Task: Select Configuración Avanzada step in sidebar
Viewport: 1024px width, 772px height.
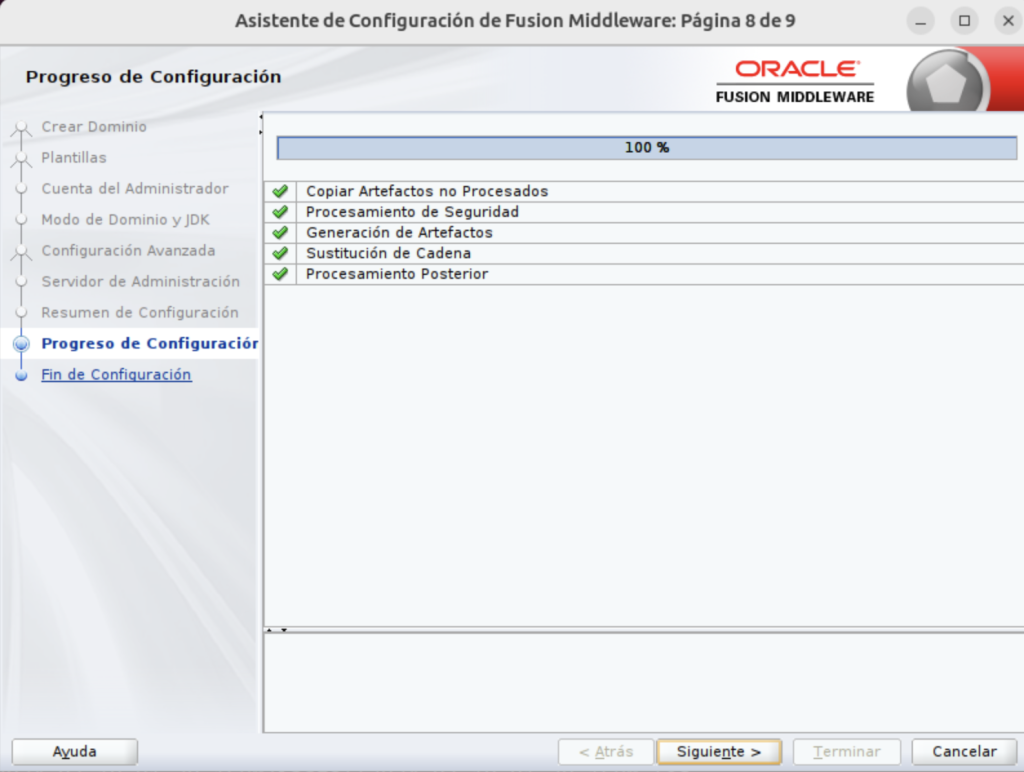Action: tap(128, 251)
